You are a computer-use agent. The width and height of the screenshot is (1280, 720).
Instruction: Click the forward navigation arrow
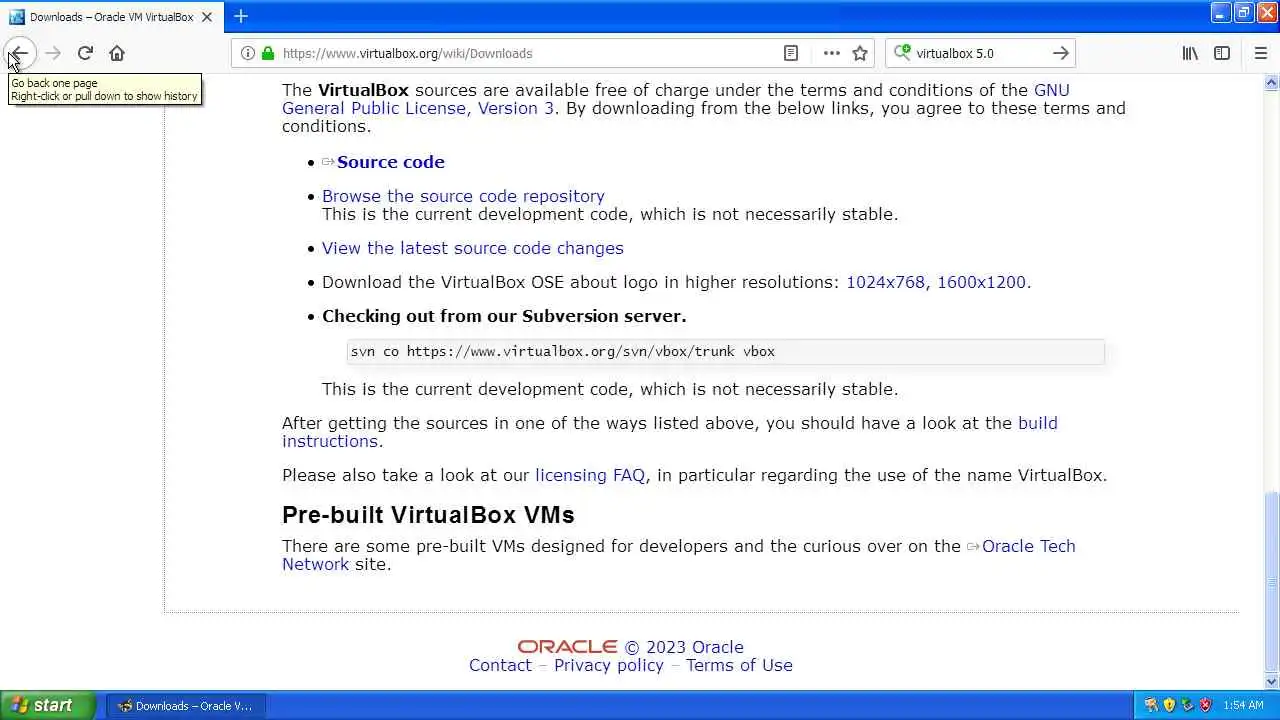pos(53,53)
